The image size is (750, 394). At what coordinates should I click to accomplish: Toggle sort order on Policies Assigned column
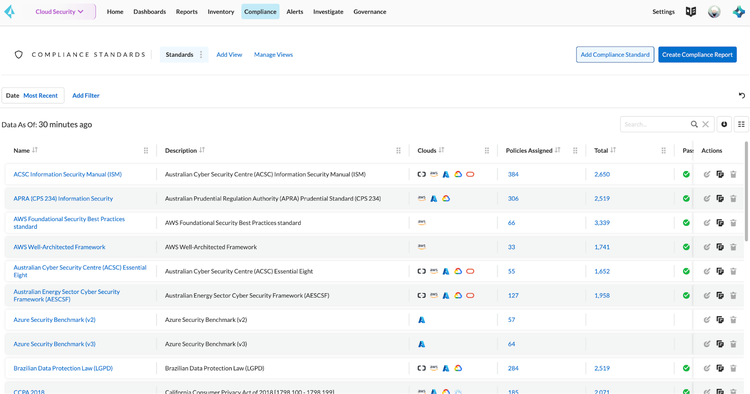[x=558, y=150]
